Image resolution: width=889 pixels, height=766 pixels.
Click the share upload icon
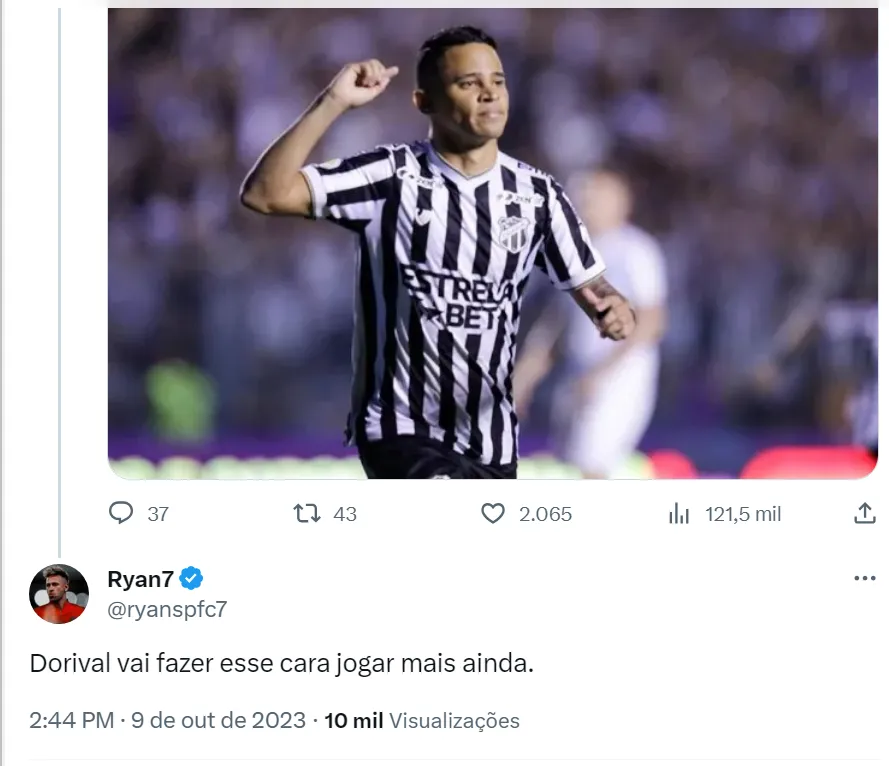(865, 514)
